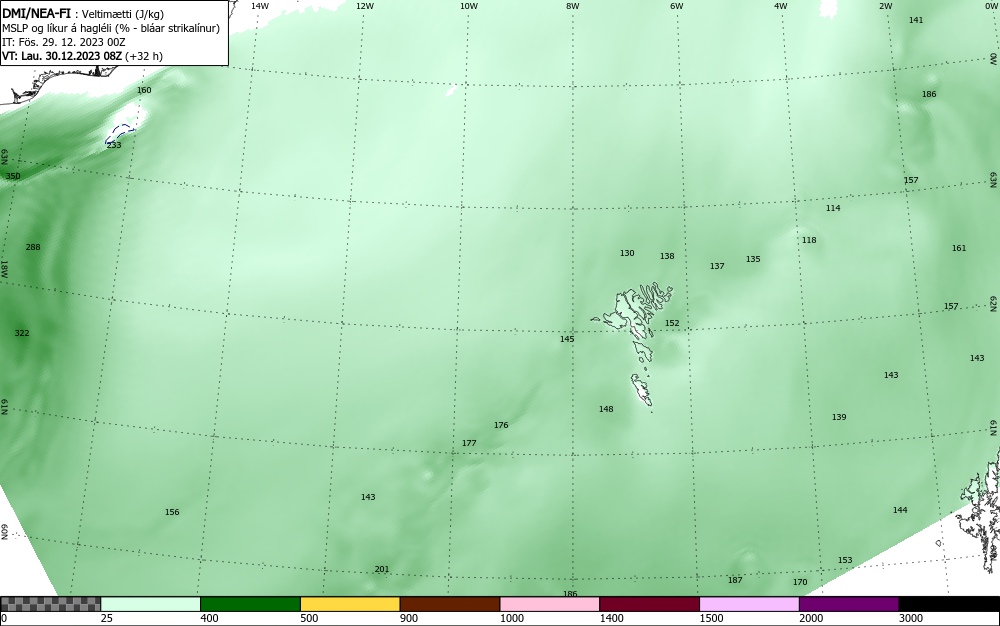The height and width of the screenshot is (626, 1000).
Task: Click the dark purple 2000–3000 legend swatch
Action: tap(849, 604)
